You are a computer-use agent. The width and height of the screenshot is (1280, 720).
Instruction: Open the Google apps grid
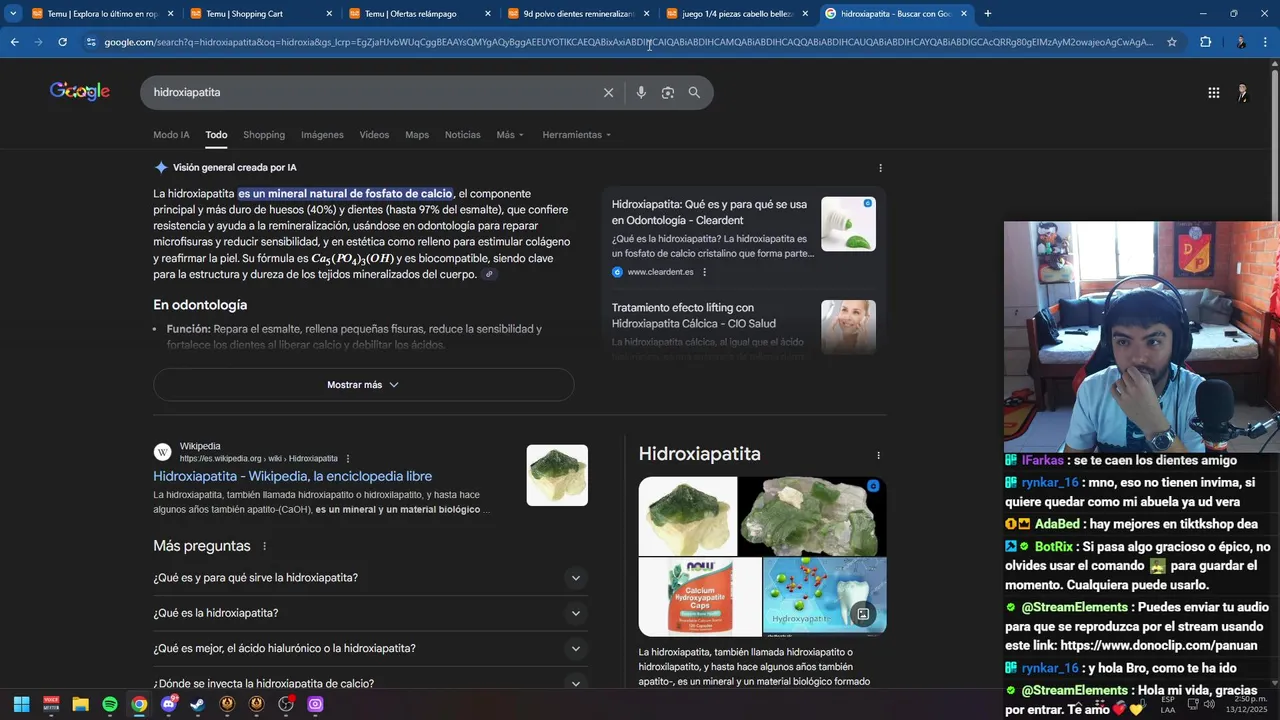click(1213, 93)
